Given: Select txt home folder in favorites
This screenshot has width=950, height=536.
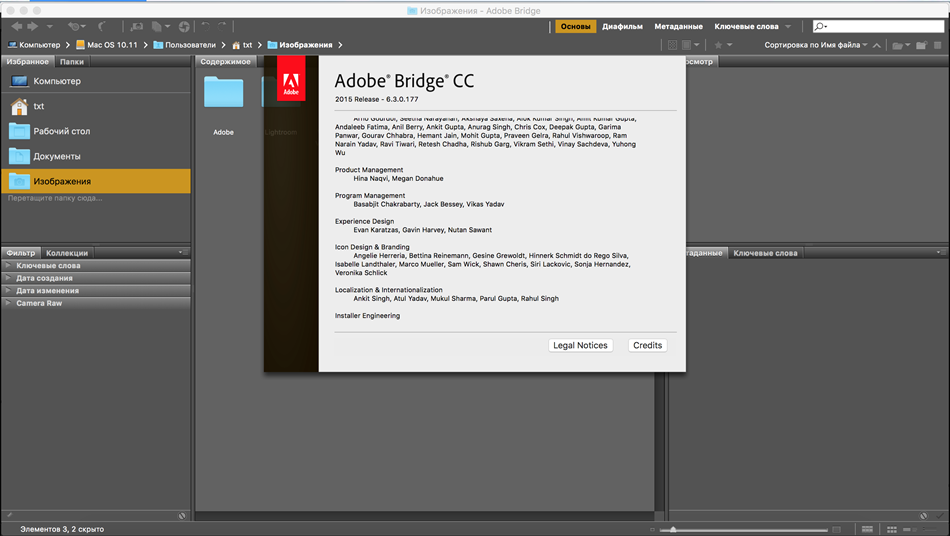Looking at the screenshot, I should [x=96, y=106].
